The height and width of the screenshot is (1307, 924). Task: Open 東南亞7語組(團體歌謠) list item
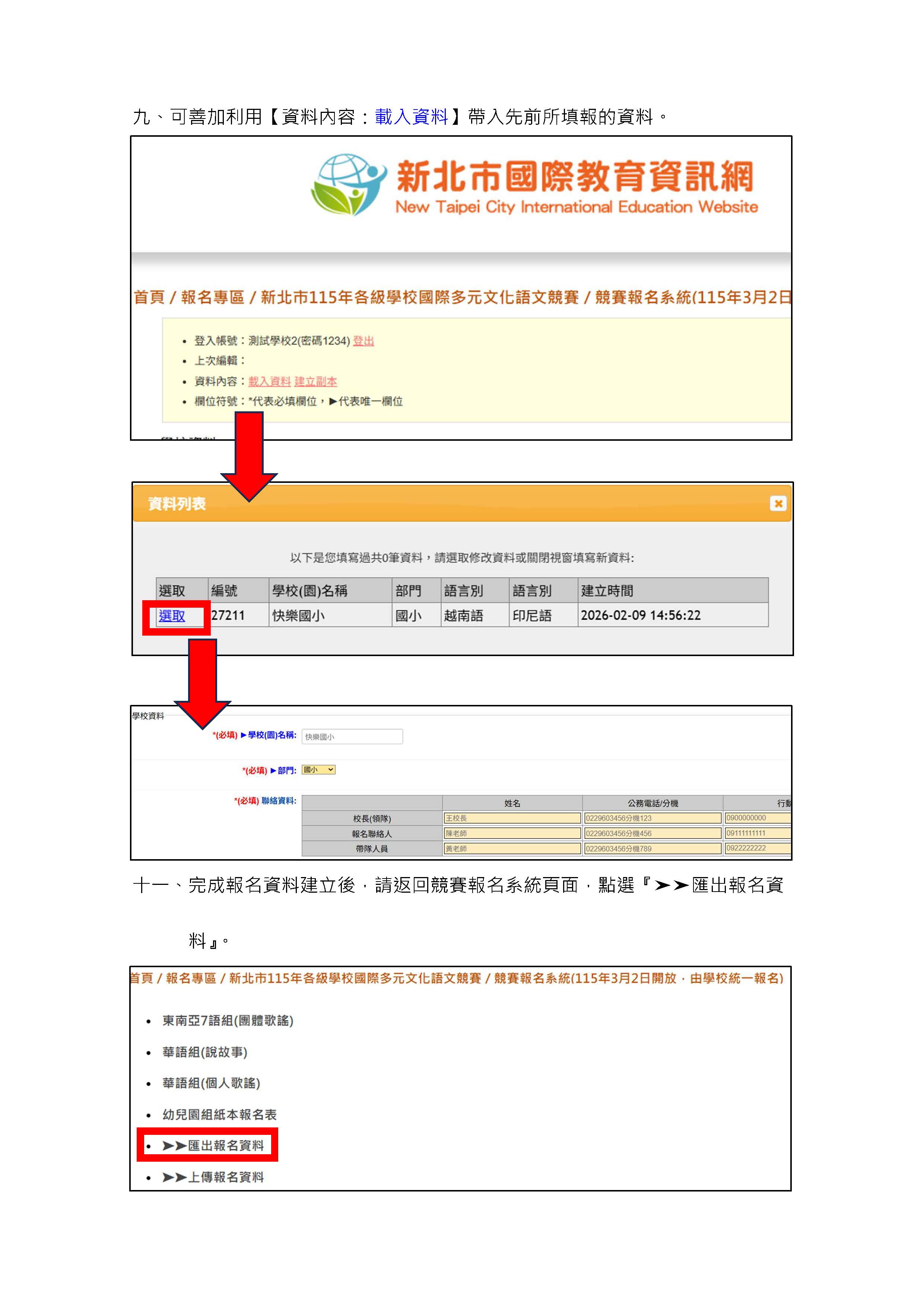228,1020
